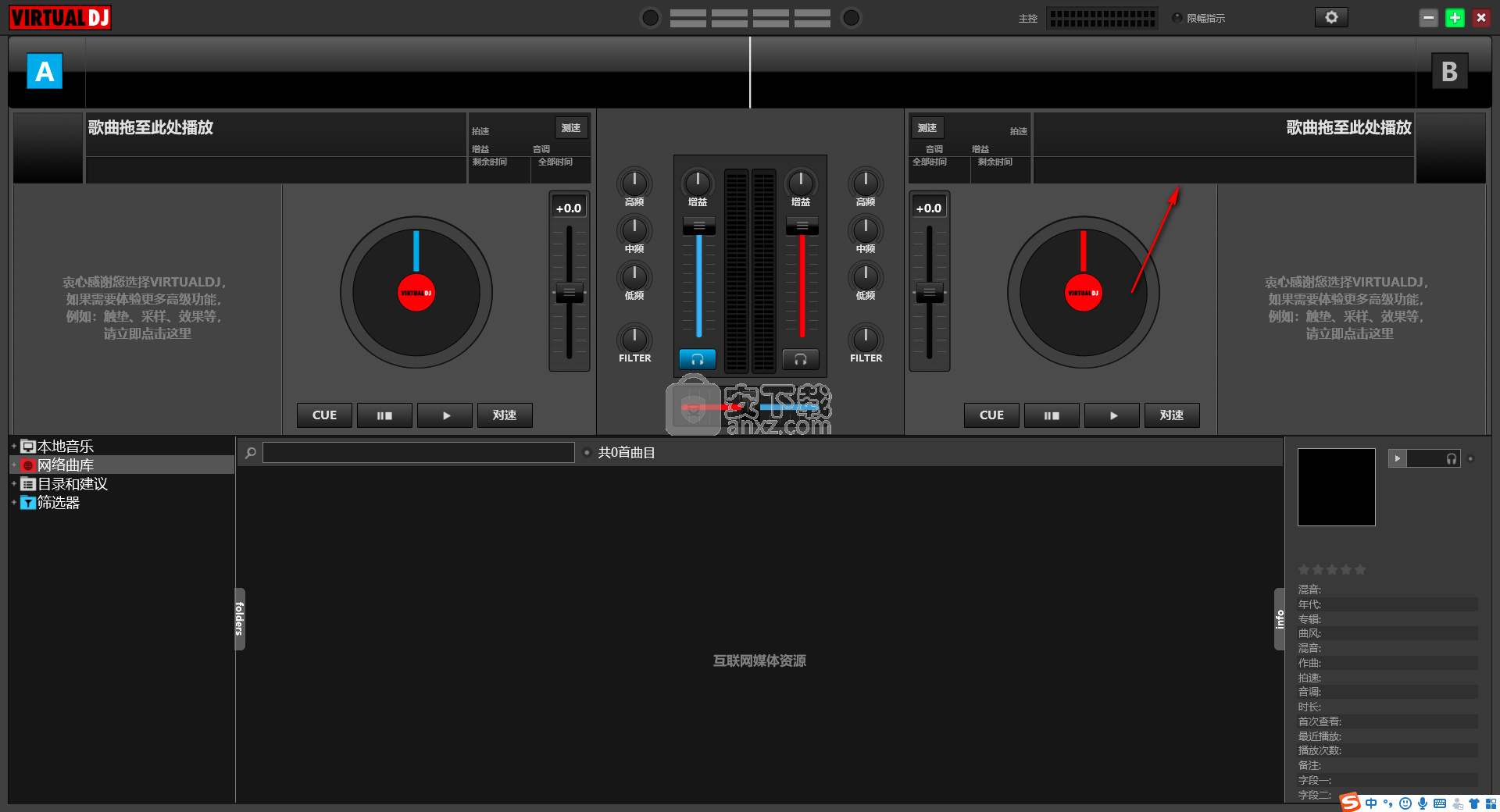Image resolution: width=1500 pixels, height=812 pixels.
Task: Click left deck FILTER knob
Action: click(x=634, y=339)
